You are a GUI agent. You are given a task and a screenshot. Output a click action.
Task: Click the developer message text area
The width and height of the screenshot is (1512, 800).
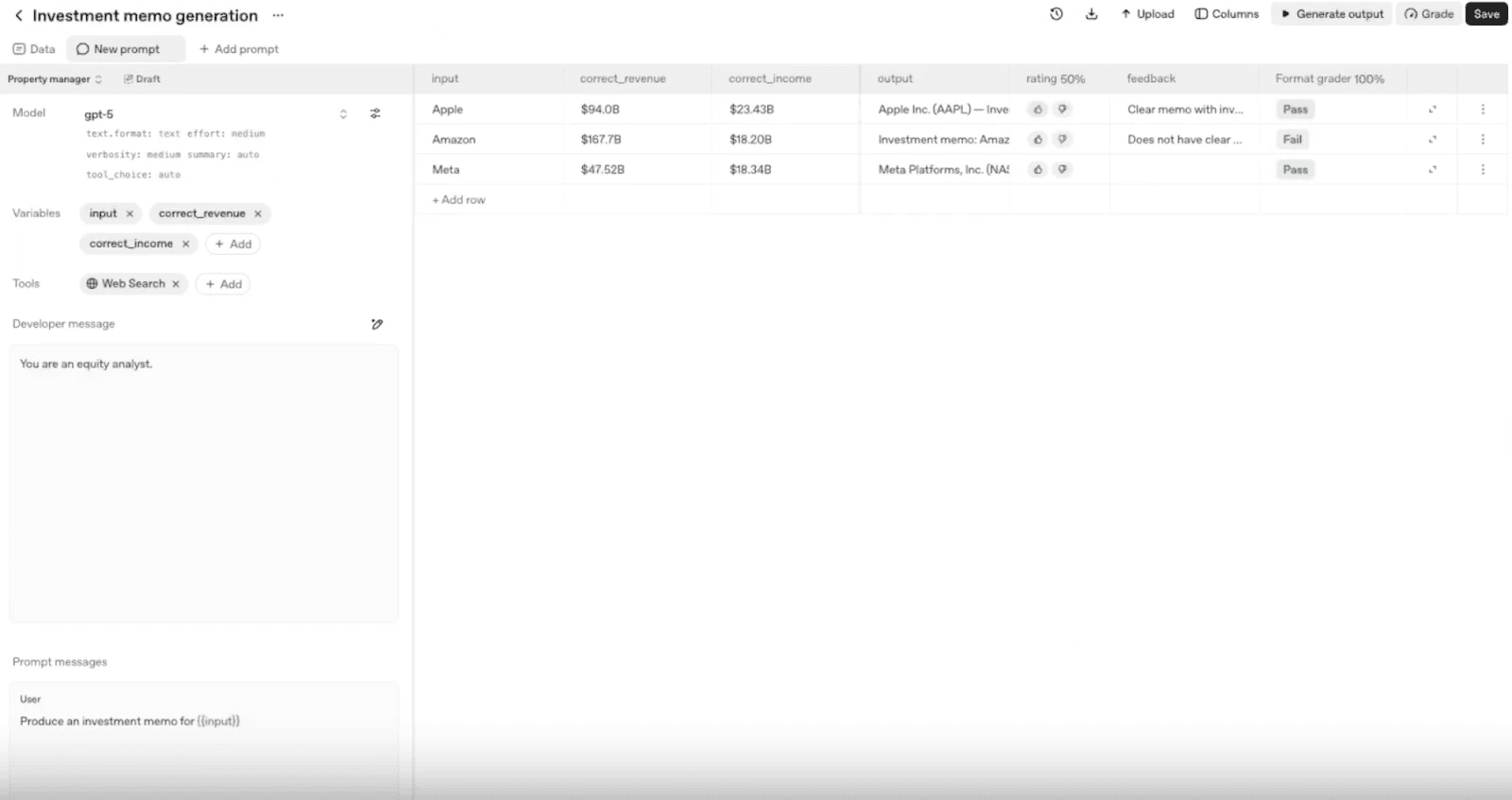203,483
